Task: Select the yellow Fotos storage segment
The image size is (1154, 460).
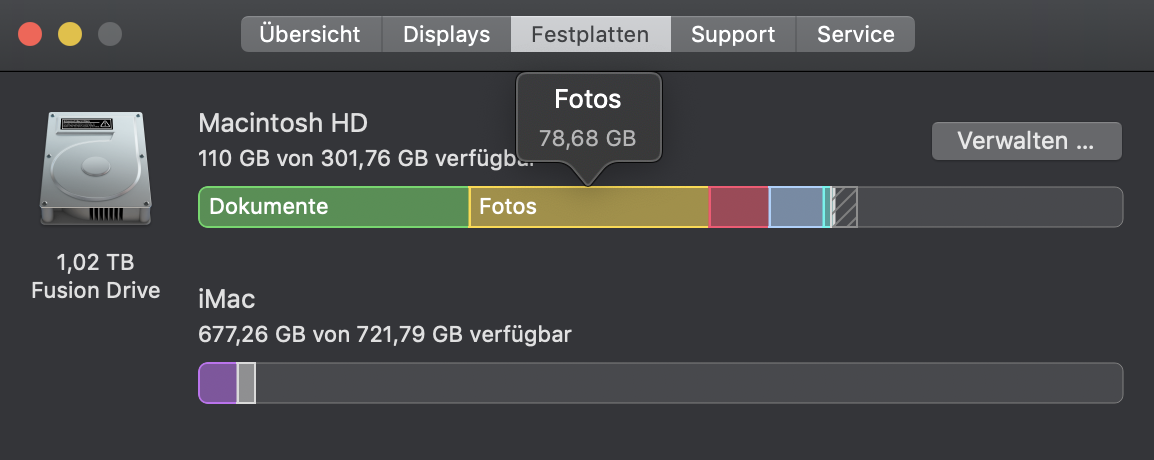Action: click(589, 207)
